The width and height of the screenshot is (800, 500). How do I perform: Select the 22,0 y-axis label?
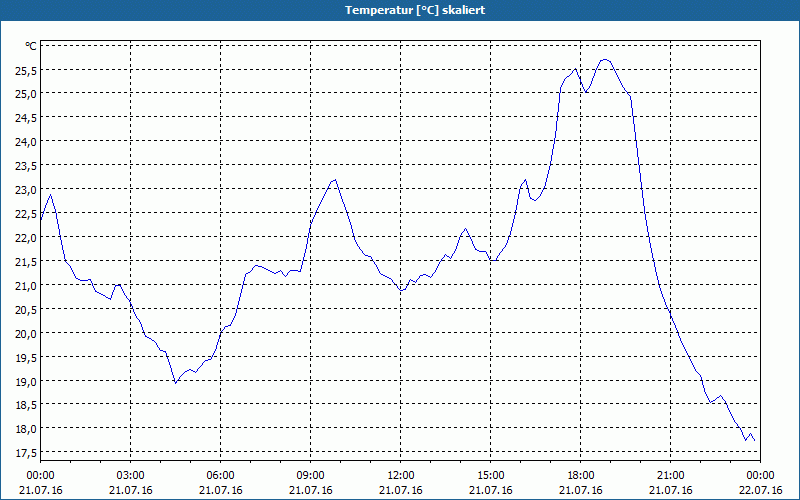click(26, 238)
